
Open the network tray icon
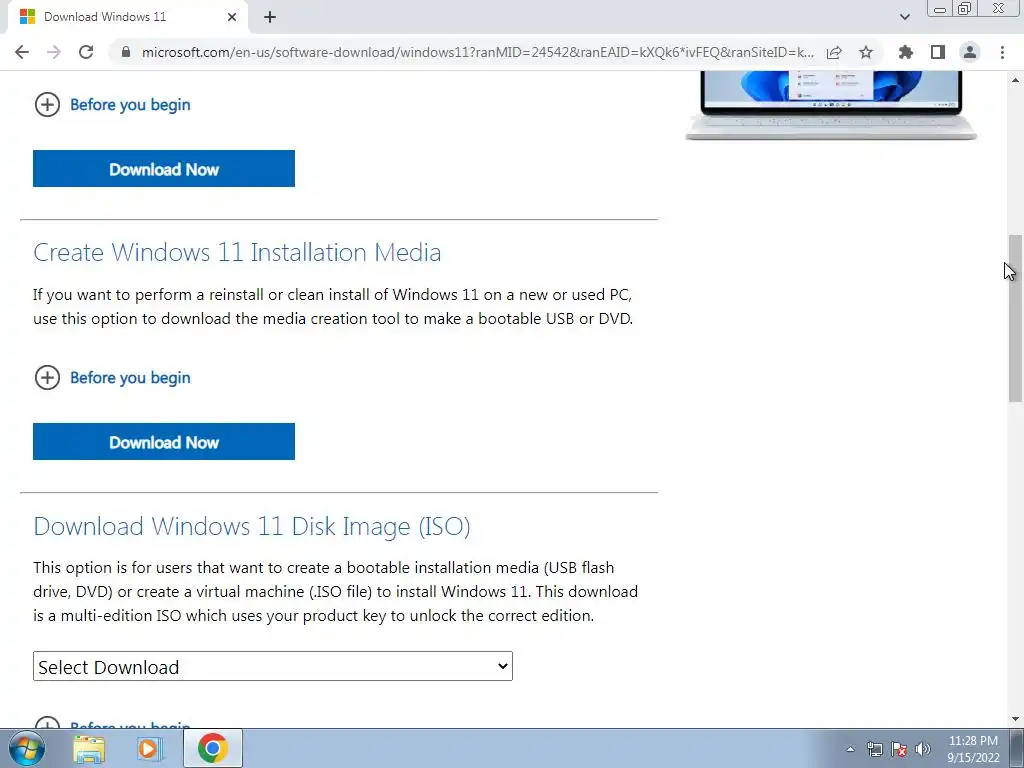click(874, 749)
